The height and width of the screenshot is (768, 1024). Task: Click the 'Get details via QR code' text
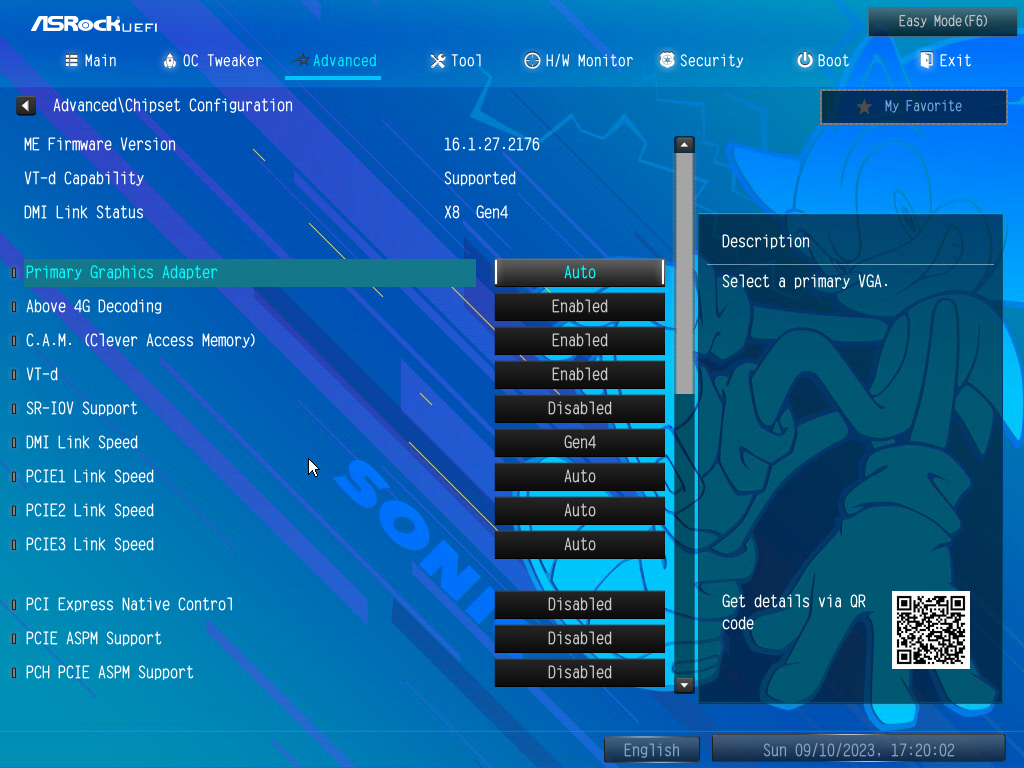[793, 612]
